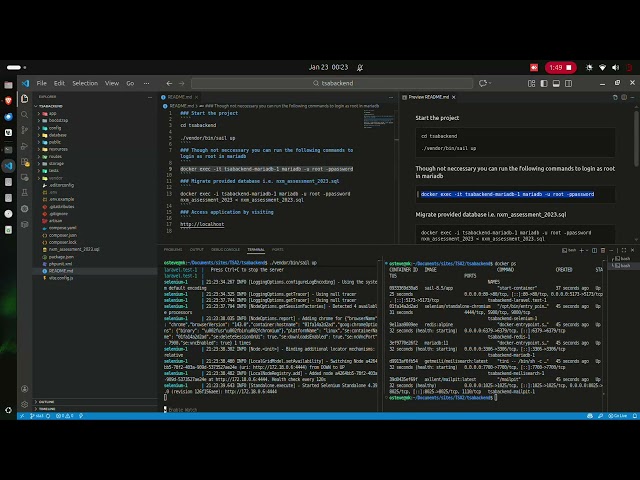This screenshot has height=480, width=640.
Task: Open the Run and Debug view
Action: pos(24,146)
